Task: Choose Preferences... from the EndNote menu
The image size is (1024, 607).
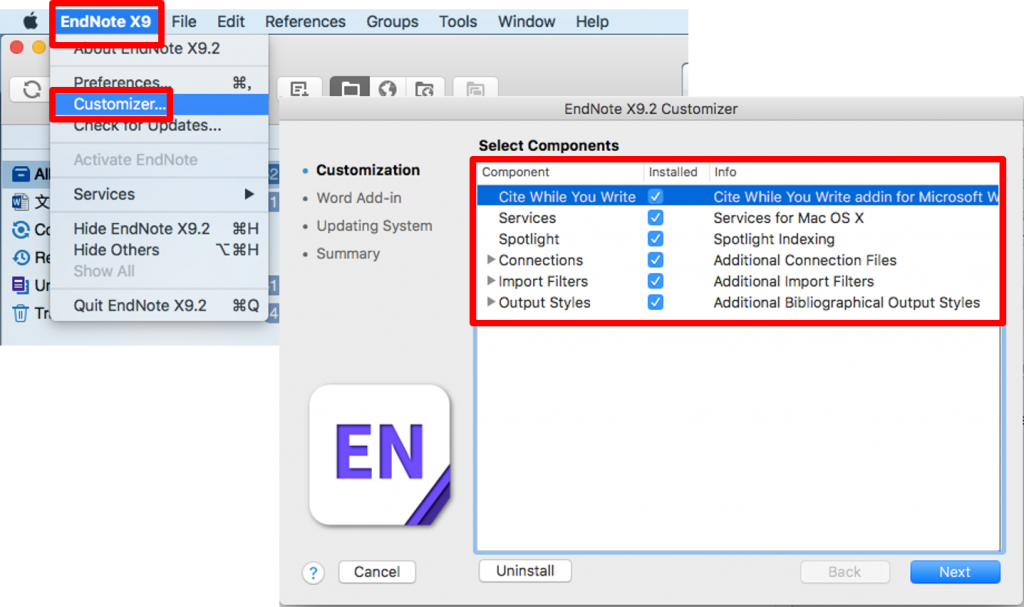Action: pyautogui.click(x=159, y=82)
